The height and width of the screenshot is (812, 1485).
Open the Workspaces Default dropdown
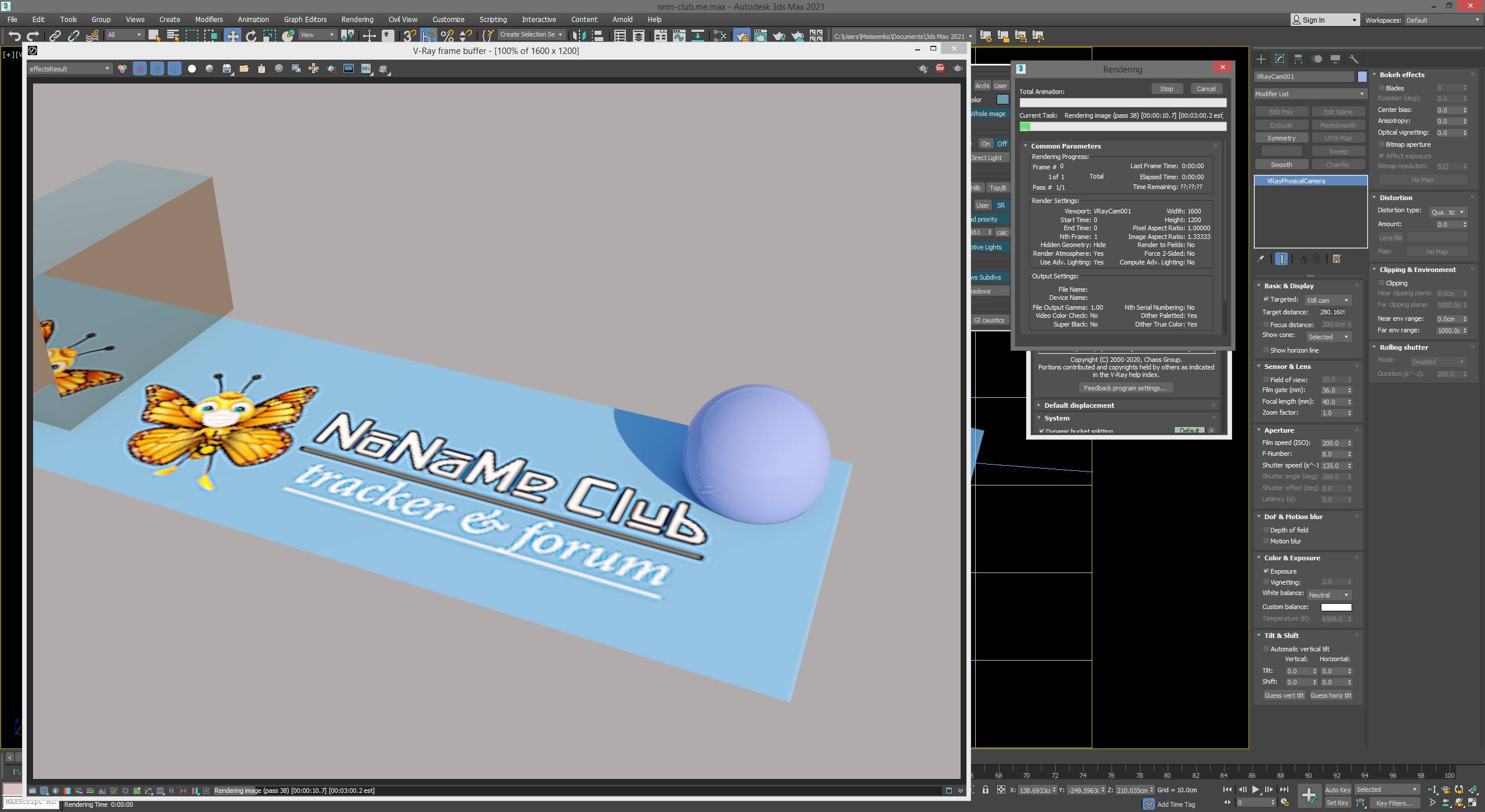(x=1443, y=20)
